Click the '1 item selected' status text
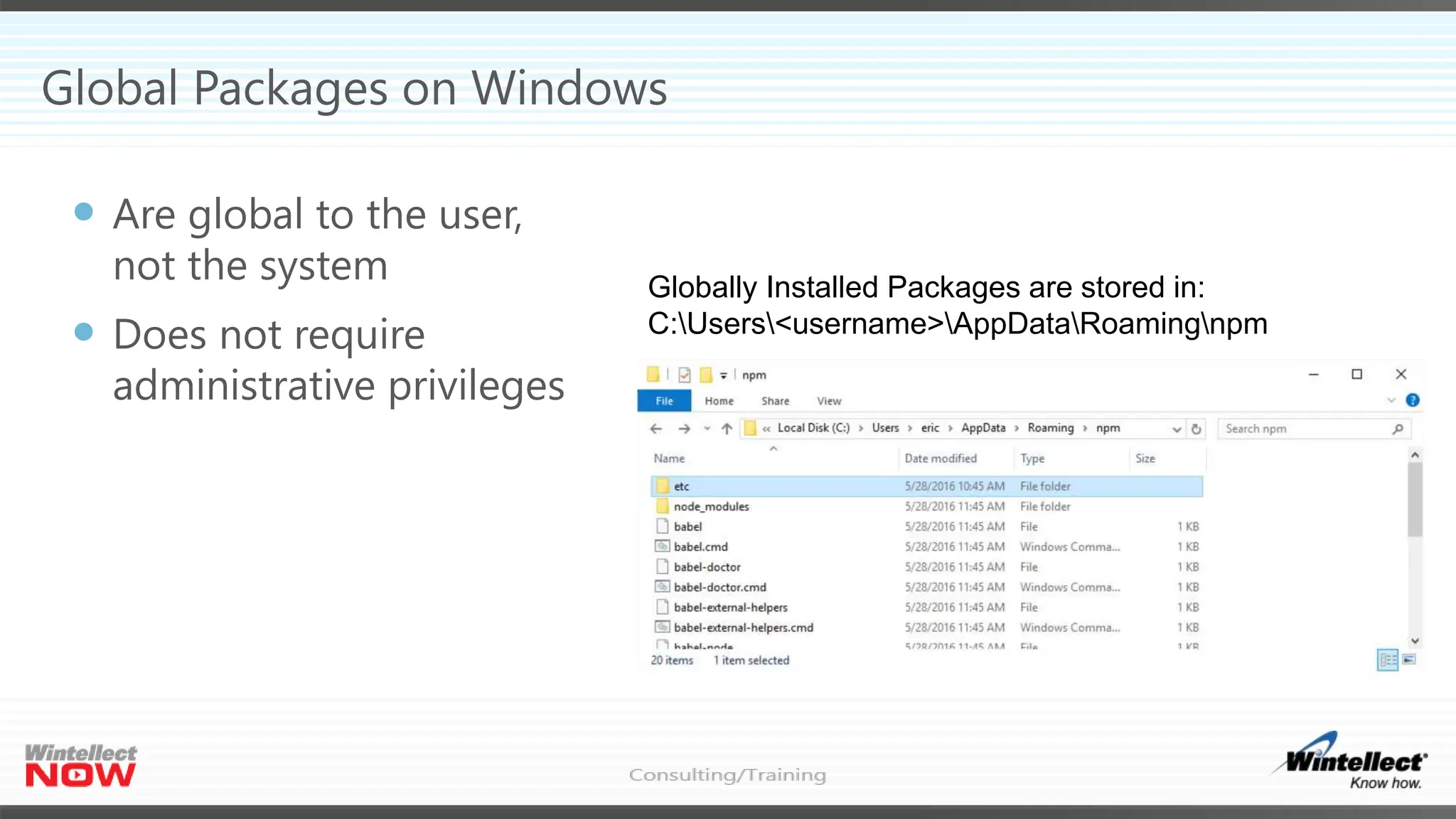 click(x=751, y=660)
